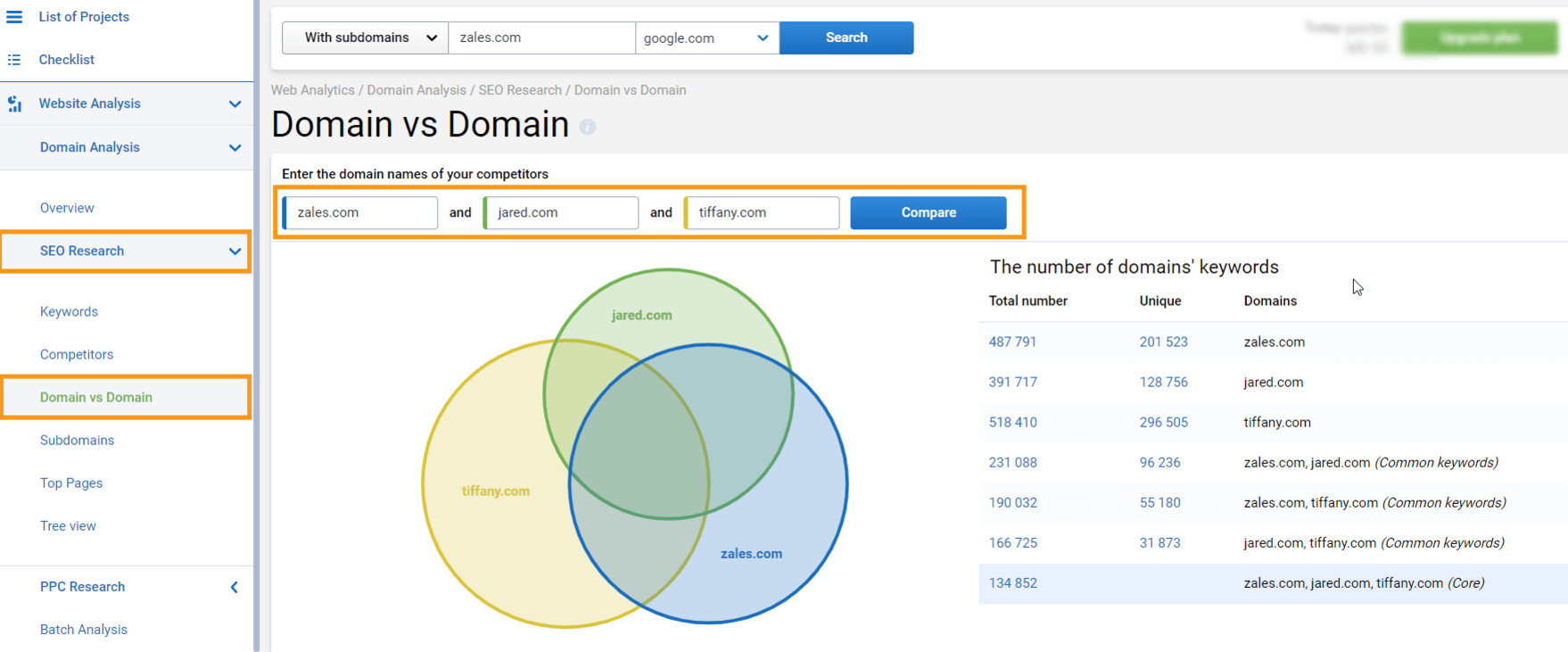The image size is (1568, 652).
Task: Click SEO Research breadcrumb link
Action: coord(520,90)
